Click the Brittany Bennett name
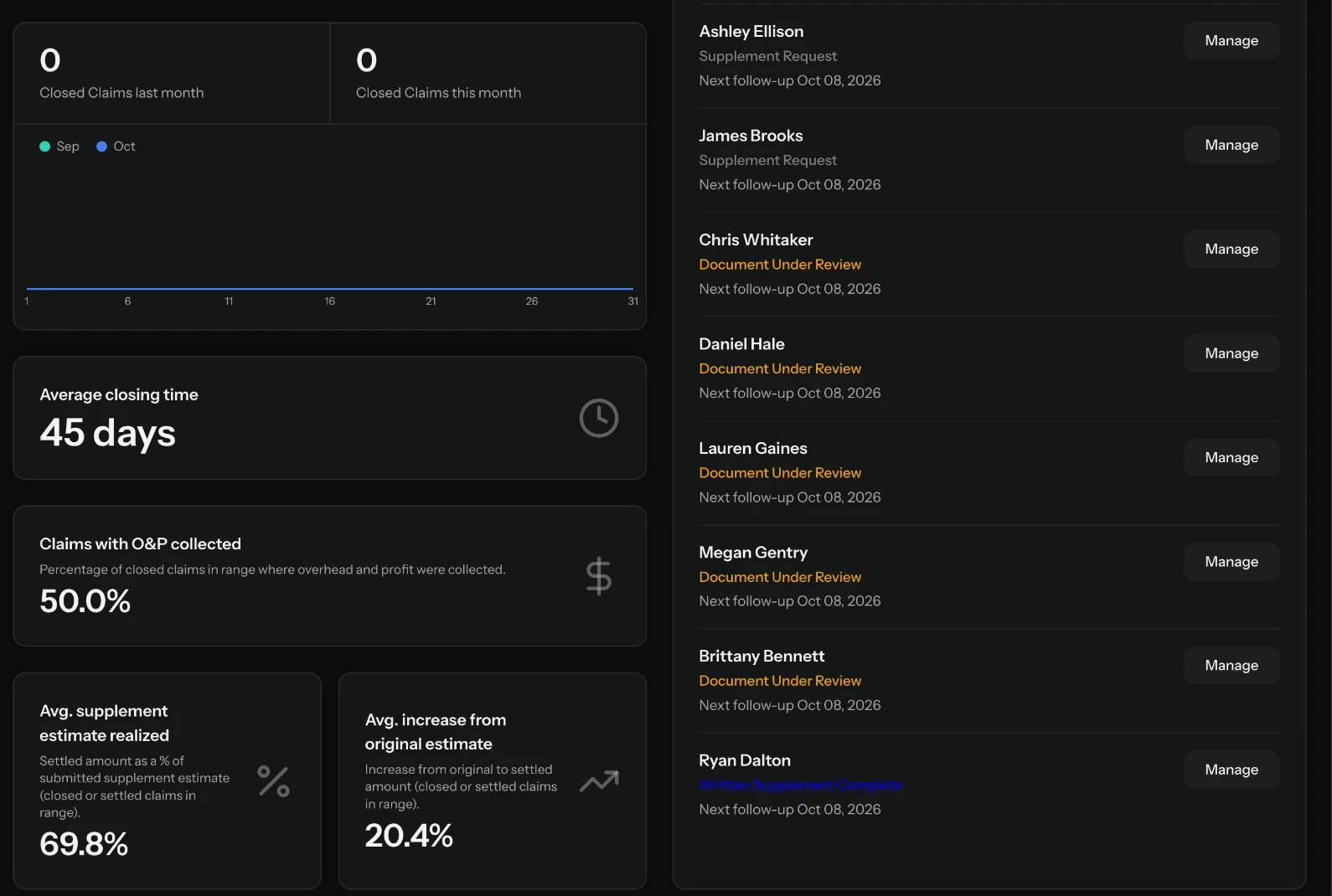Screen dimensions: 1332x896 [x=762, y=657]
